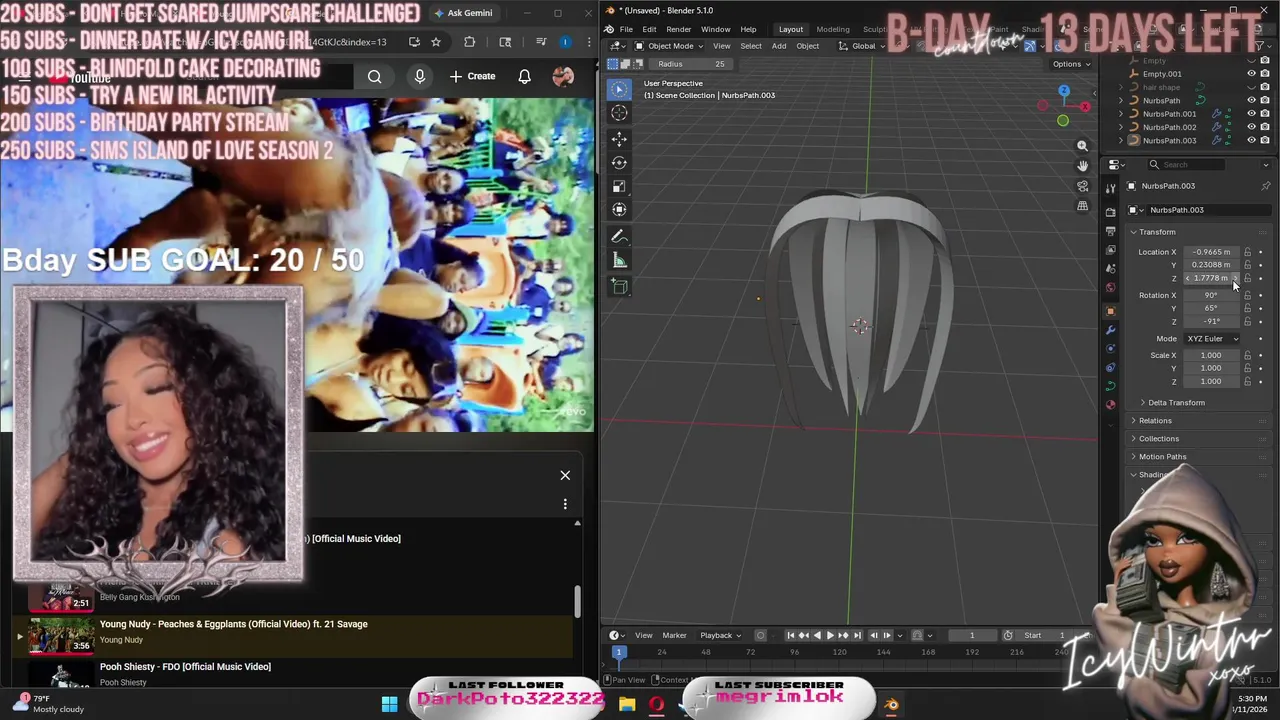
Task: Hide NurbsPath.002 in the outliner
Action: point(1251,127)
